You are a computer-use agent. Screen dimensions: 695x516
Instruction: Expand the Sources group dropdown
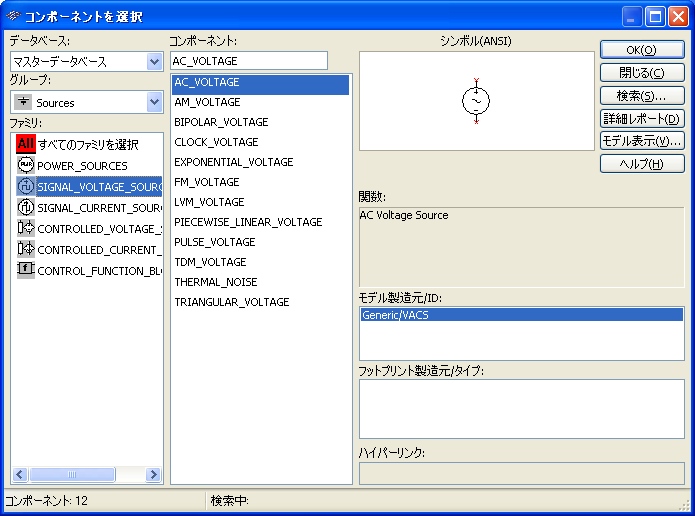[x=154, y=102]
